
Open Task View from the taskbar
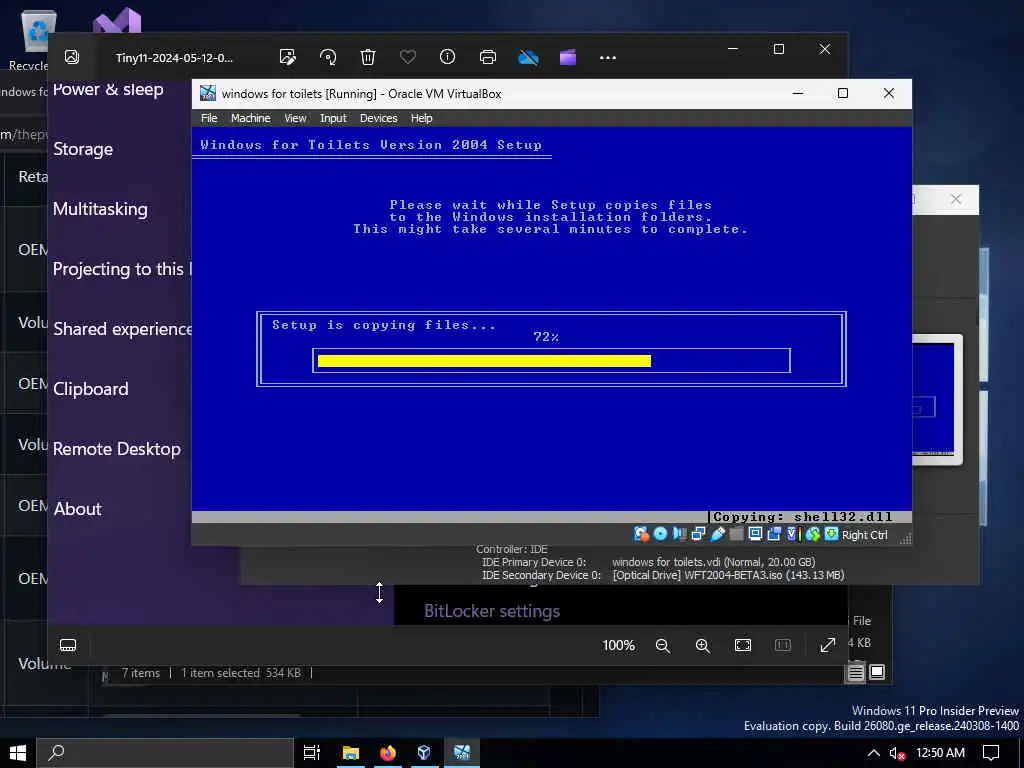312,753
